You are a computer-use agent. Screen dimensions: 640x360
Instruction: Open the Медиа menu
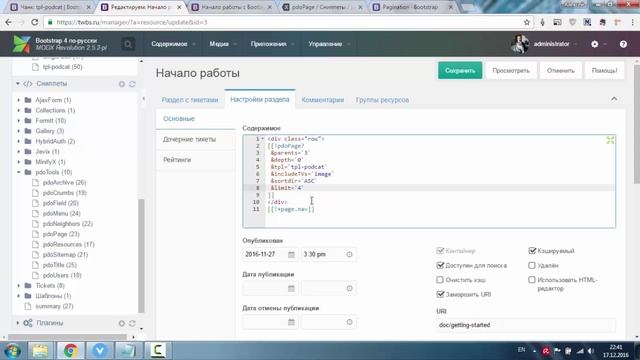[222, 44]
